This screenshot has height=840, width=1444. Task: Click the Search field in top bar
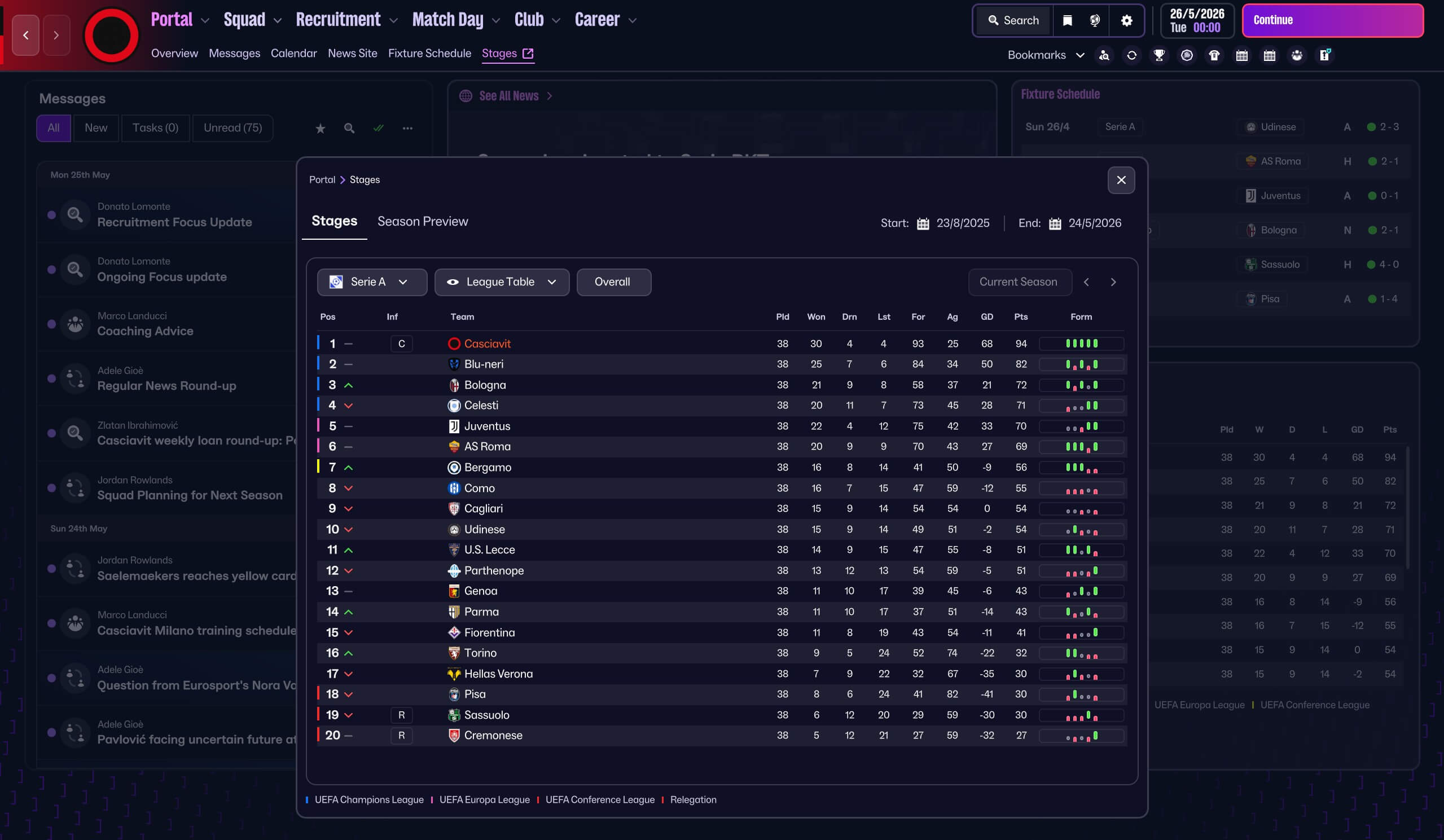[x=1013, y=21]
